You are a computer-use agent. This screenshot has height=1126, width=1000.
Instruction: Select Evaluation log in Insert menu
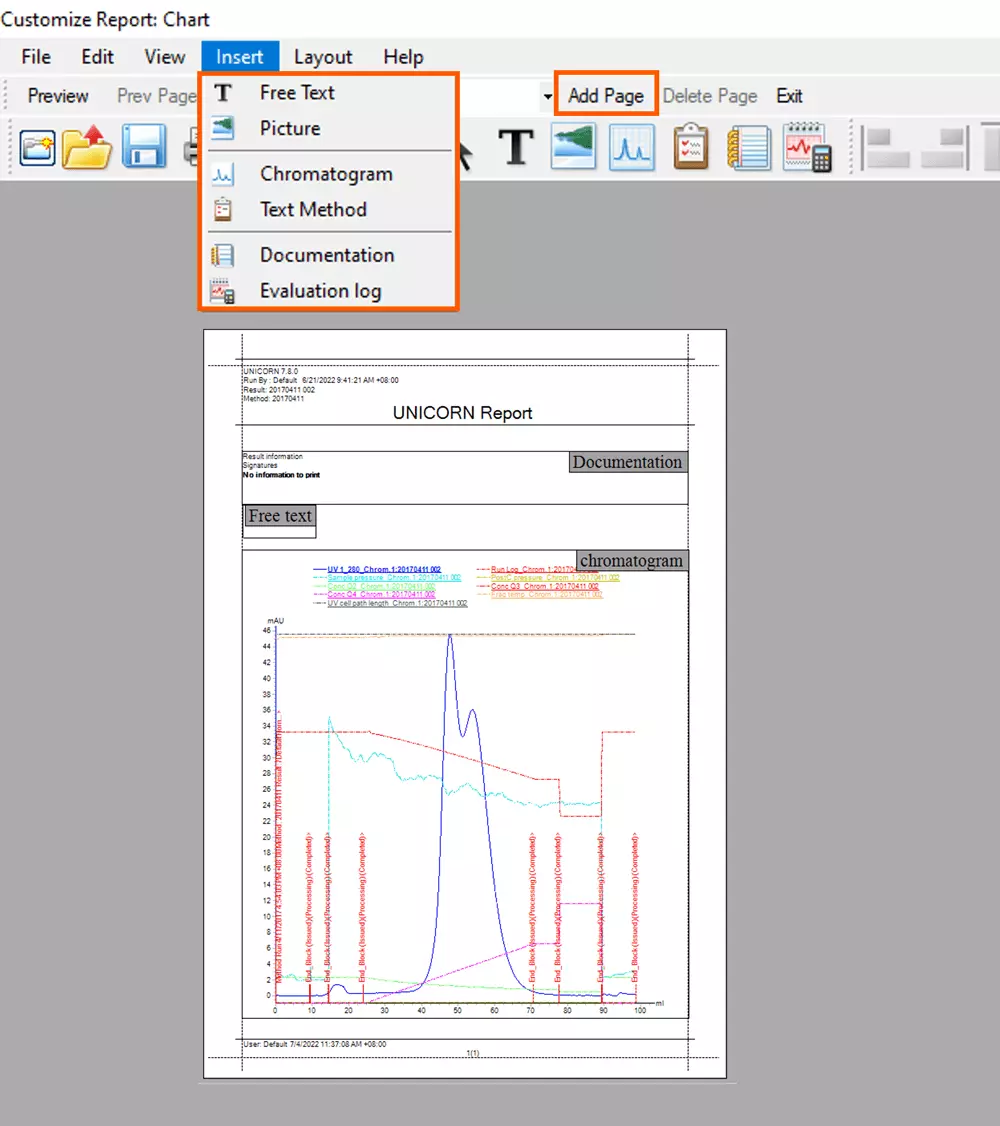[x=320, y=291]
